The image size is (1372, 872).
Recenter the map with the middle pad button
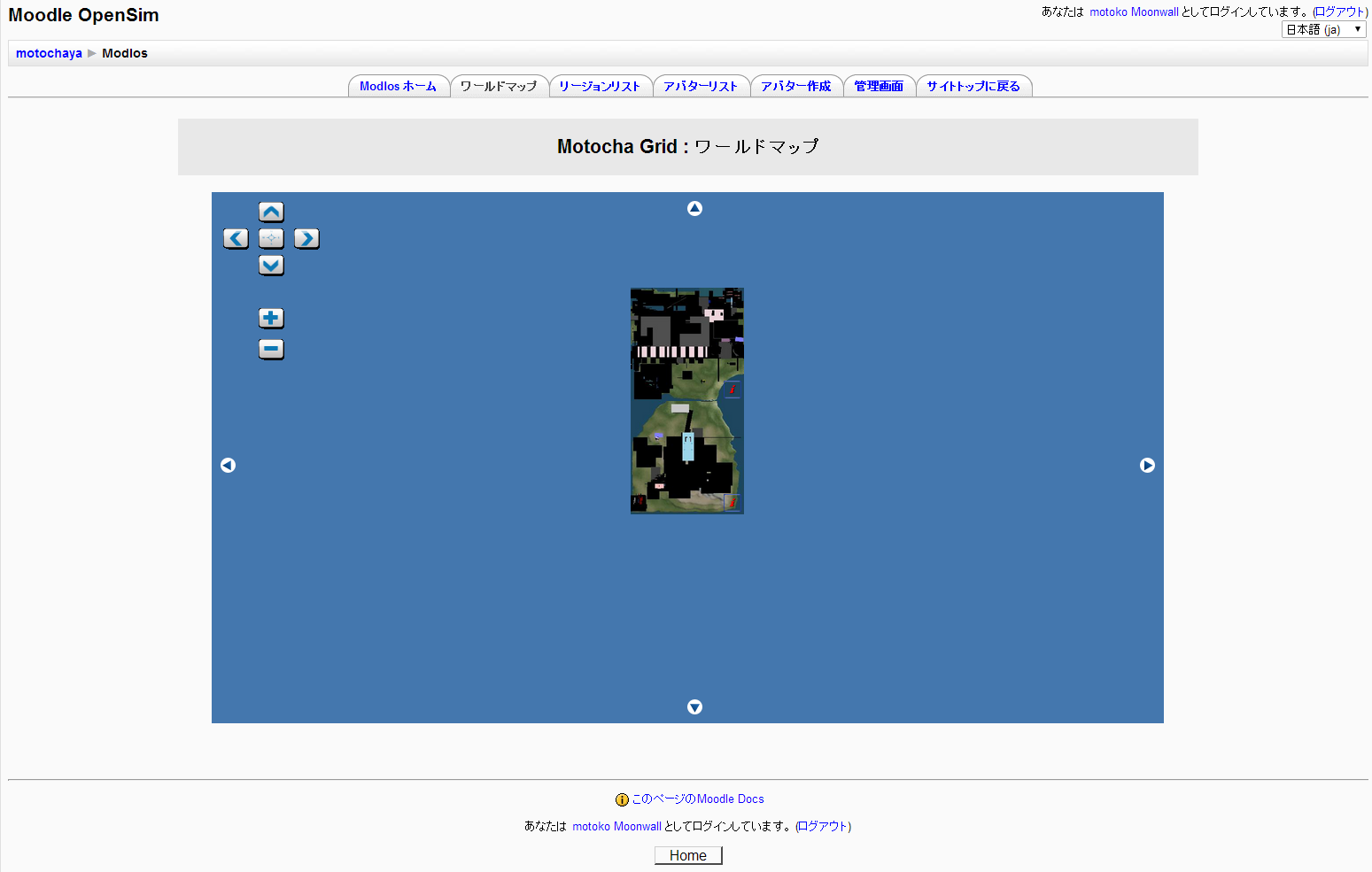coord(271,239)
